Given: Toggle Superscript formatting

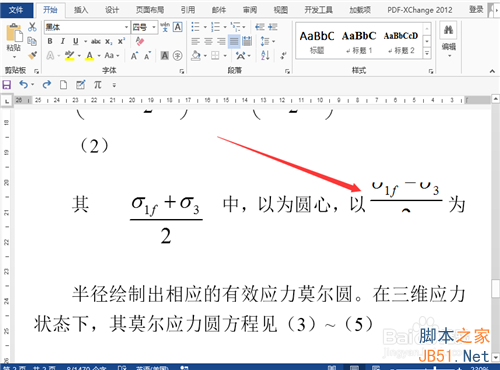Looking at the screenshot, I should [121, 41].
